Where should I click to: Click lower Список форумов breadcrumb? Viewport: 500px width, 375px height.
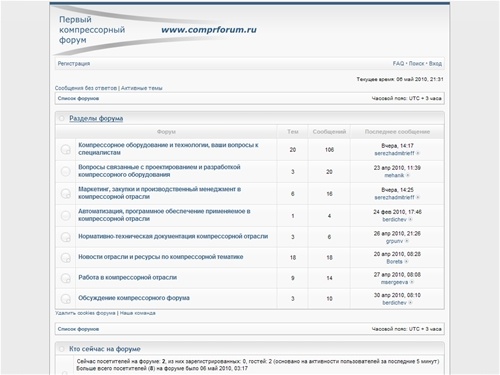click(78, 329)
